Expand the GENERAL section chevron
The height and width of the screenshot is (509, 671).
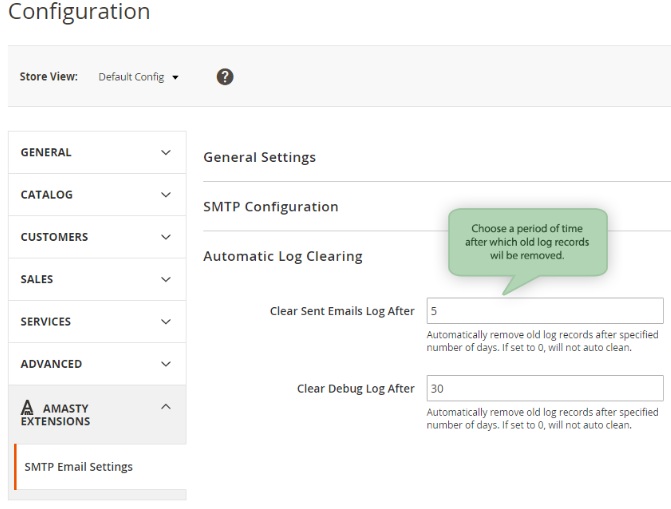(x=166, y=153)
